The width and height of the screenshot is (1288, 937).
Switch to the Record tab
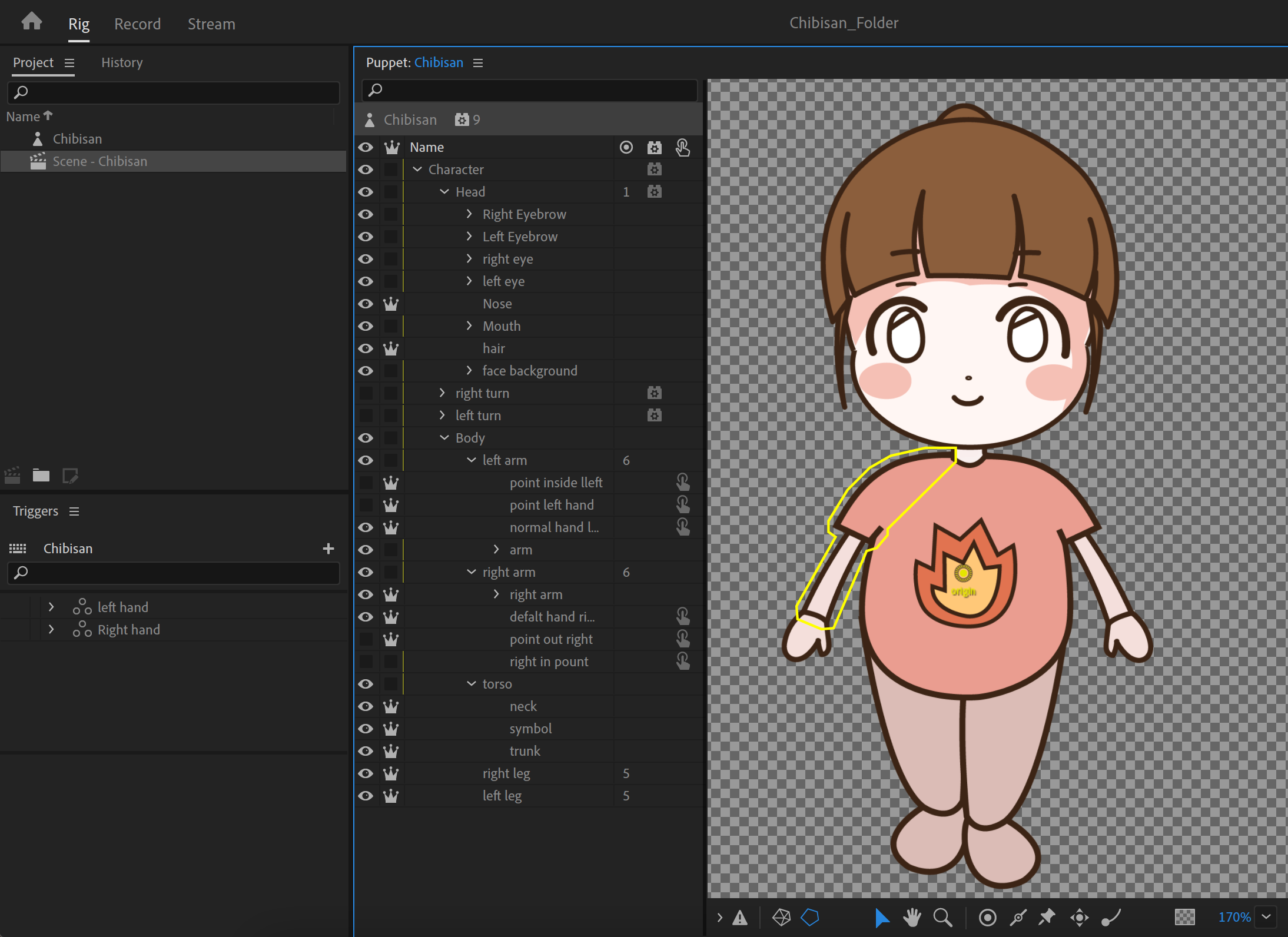click(138, 24)
